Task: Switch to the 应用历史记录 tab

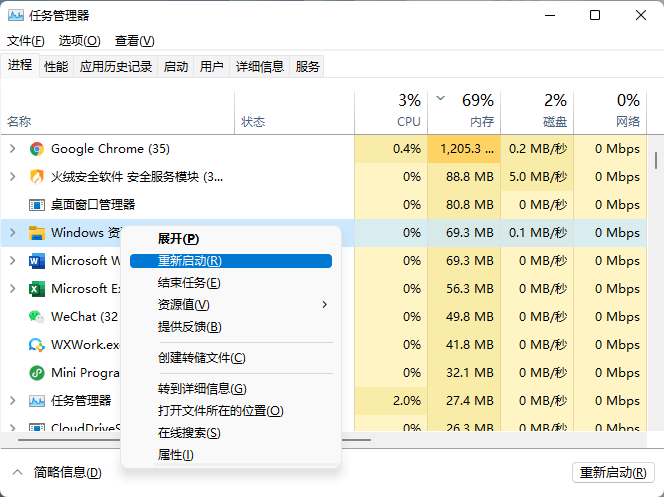Action: point(116,66)
